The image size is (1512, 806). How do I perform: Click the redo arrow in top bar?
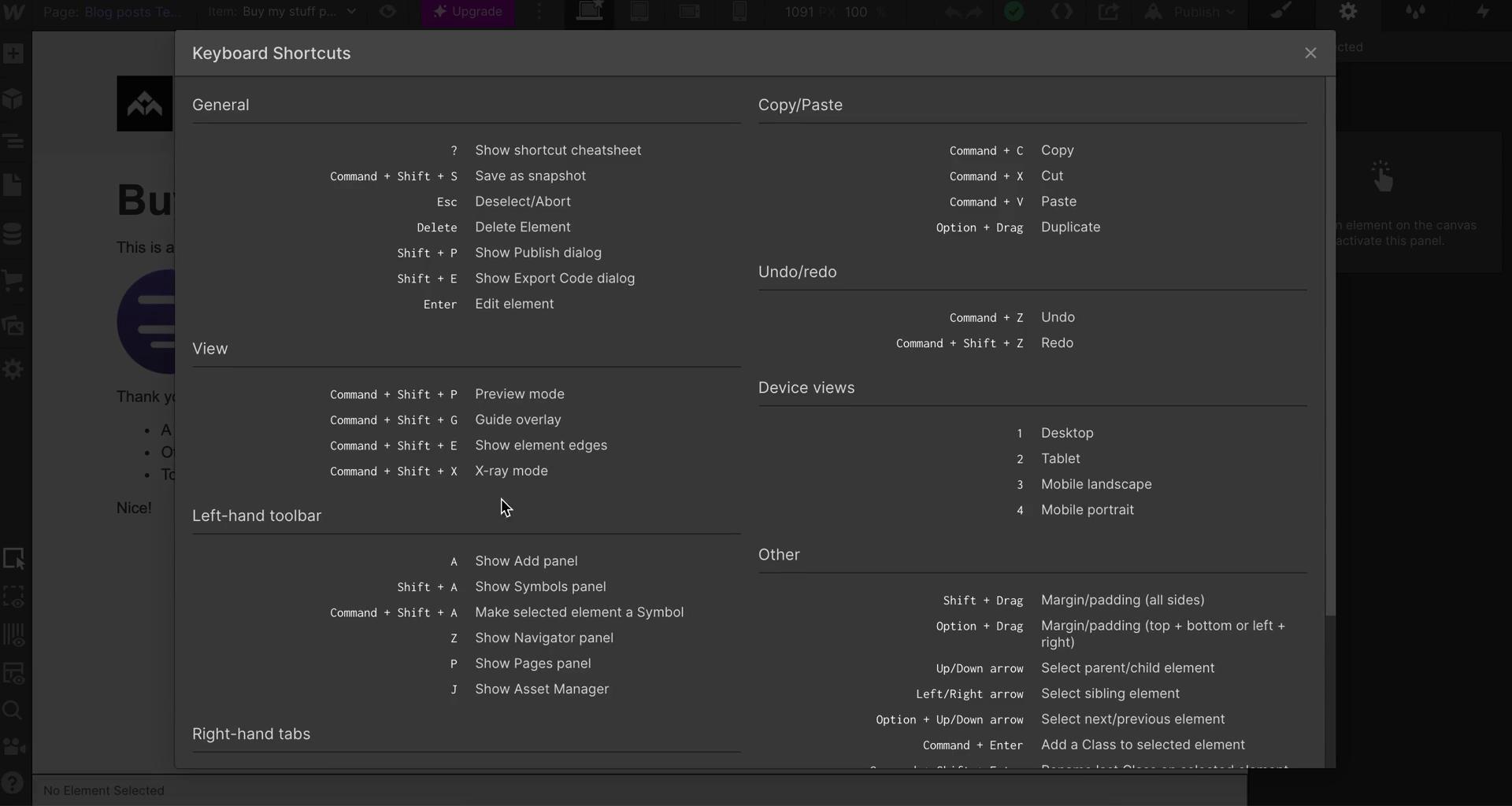pos(974,12)
